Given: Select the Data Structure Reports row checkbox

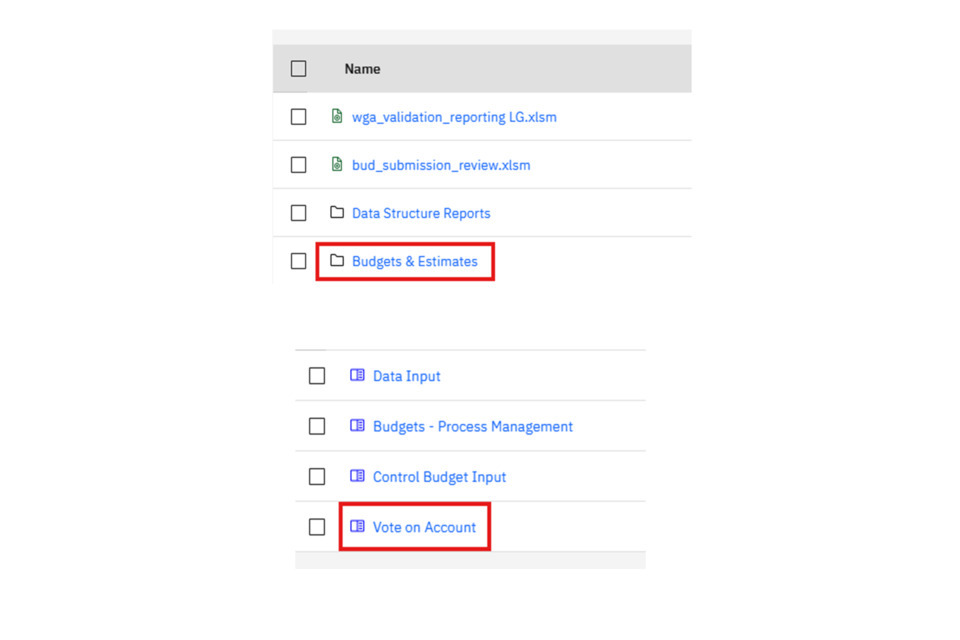Looking at the screenshot, I should pos(298,213).
